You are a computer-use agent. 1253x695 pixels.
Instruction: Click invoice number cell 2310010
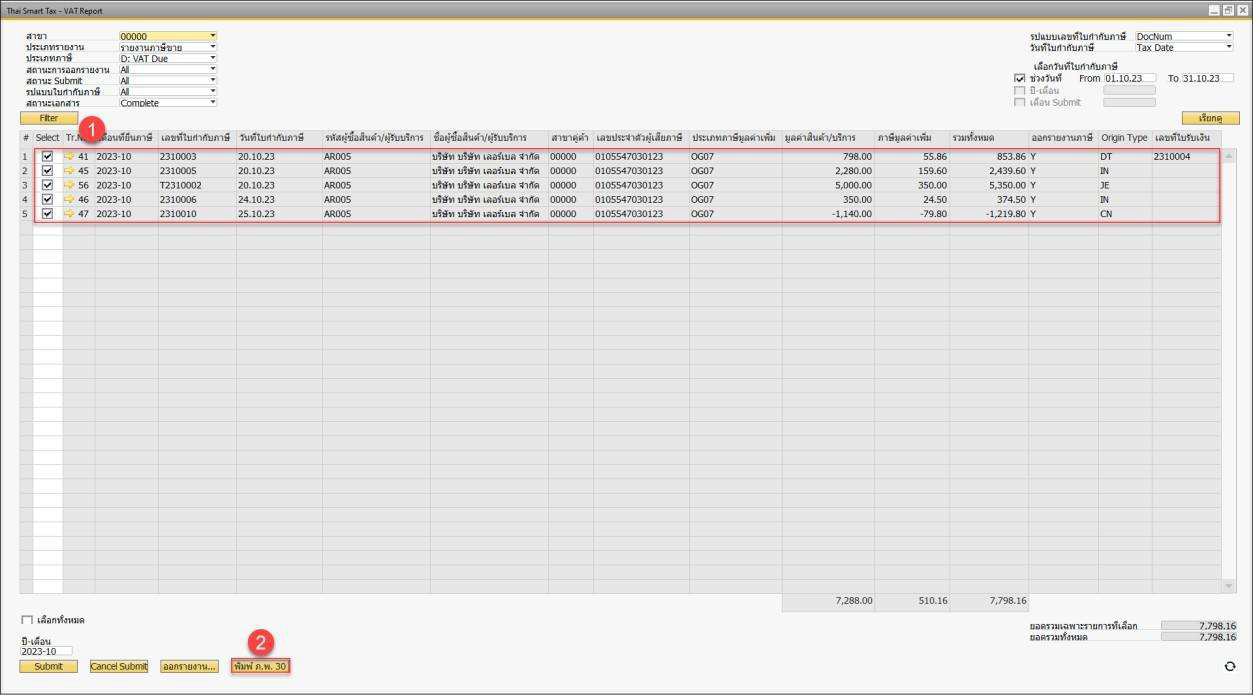(197, 213)
